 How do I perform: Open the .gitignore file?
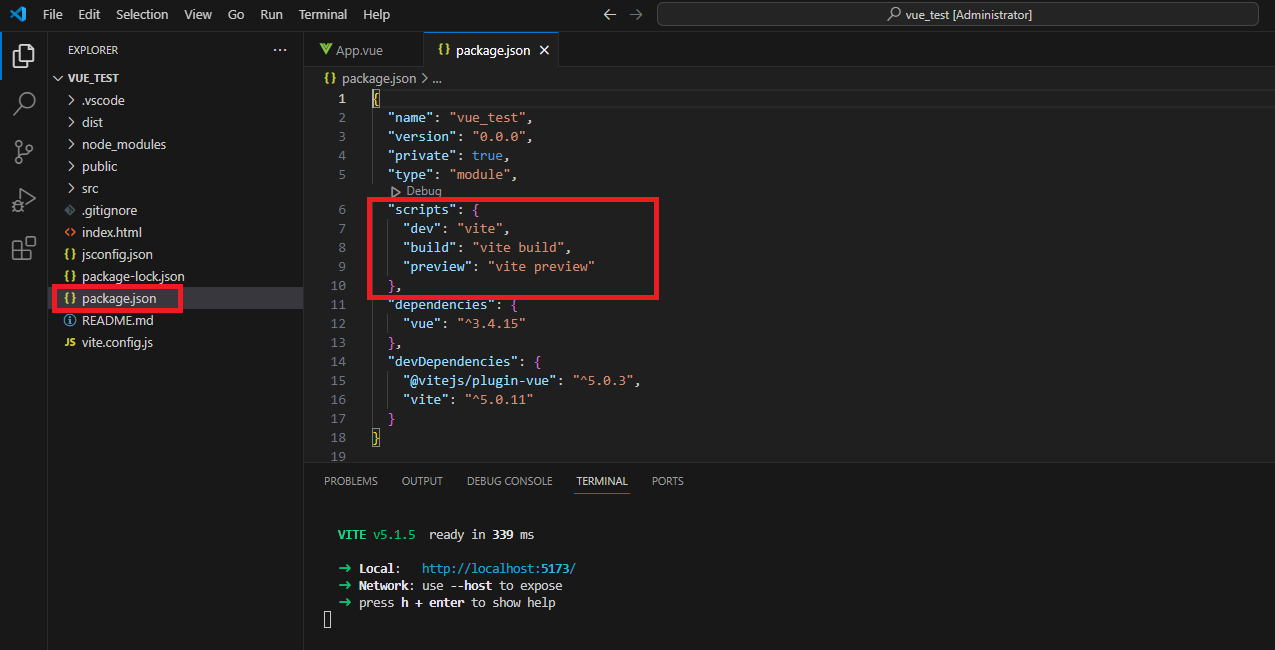176,210
